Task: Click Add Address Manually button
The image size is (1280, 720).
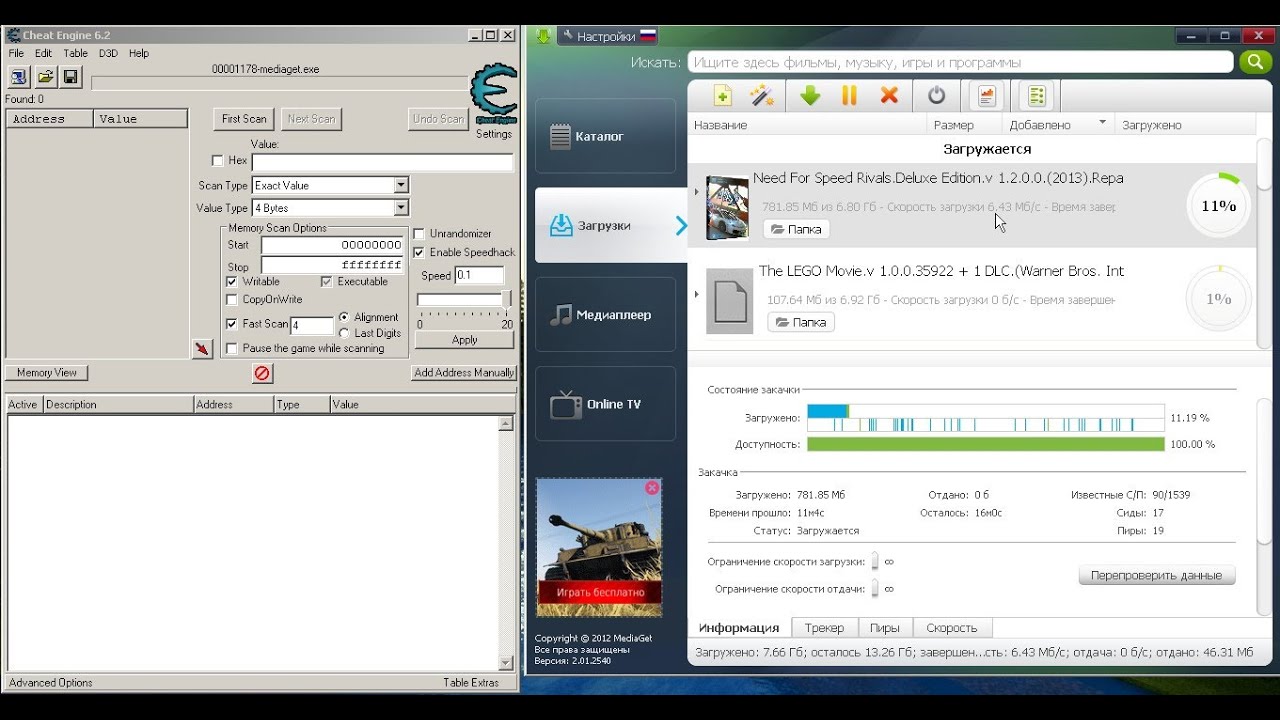Action: coord(464,373)
